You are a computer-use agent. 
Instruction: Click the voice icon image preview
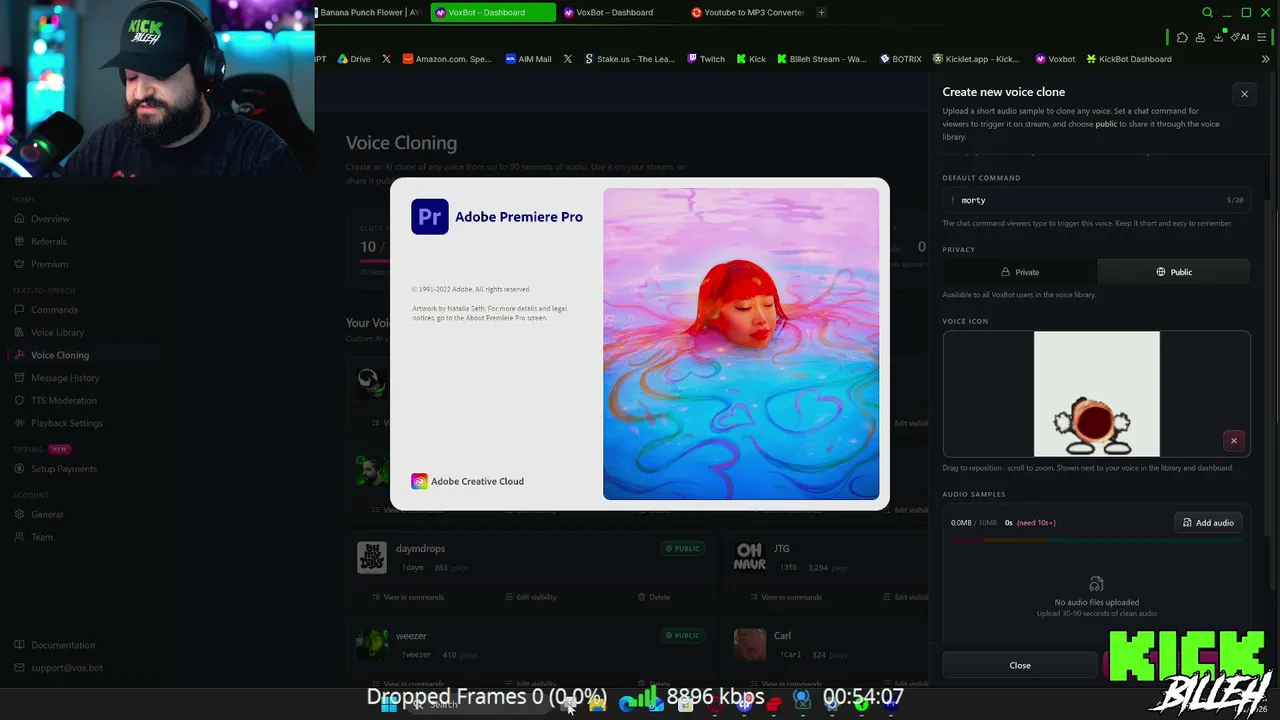tap(1096, 394)
